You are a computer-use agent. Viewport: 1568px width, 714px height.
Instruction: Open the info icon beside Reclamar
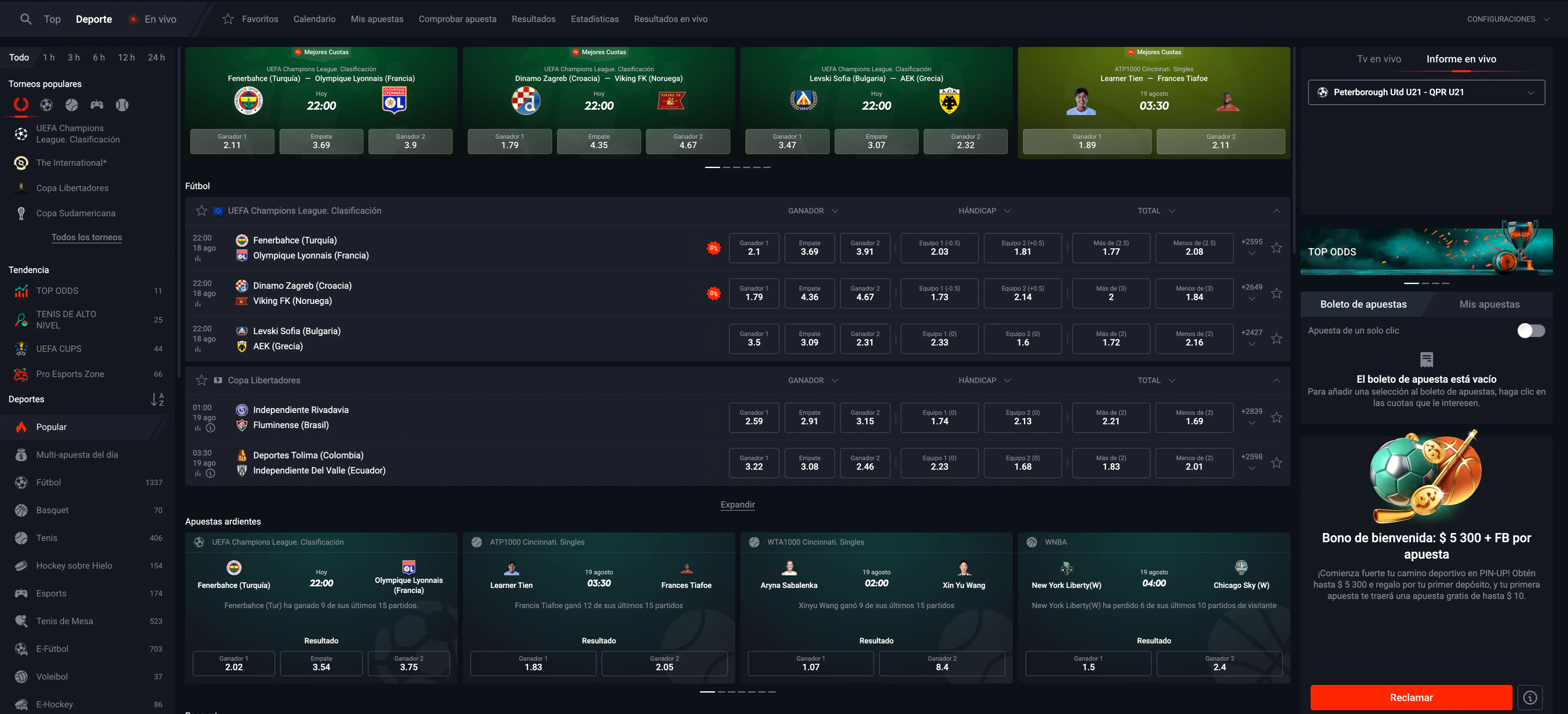tap(1530, 698)
